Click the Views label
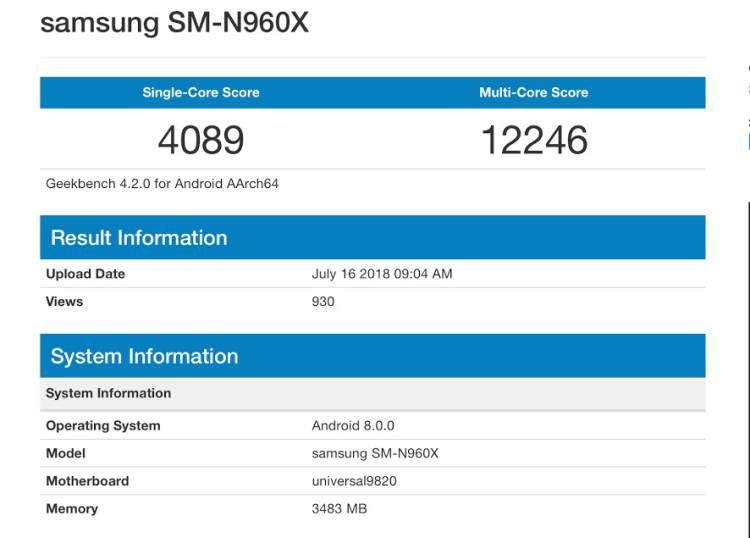Viewport: 750px width, 538px height. pos(64,301)
